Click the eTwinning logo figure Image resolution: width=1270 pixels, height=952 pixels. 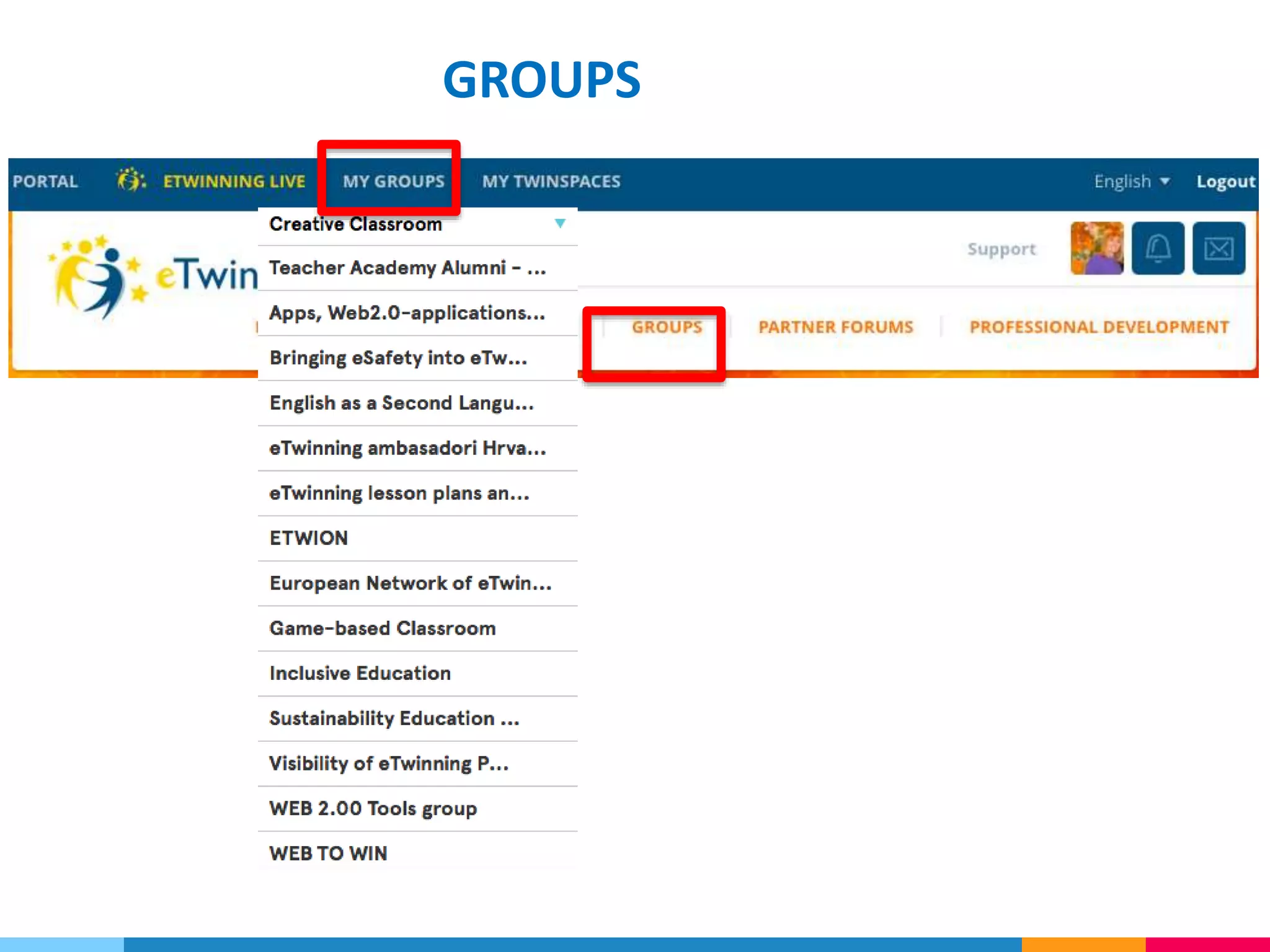pyautogui.click(x=99, y=276)
